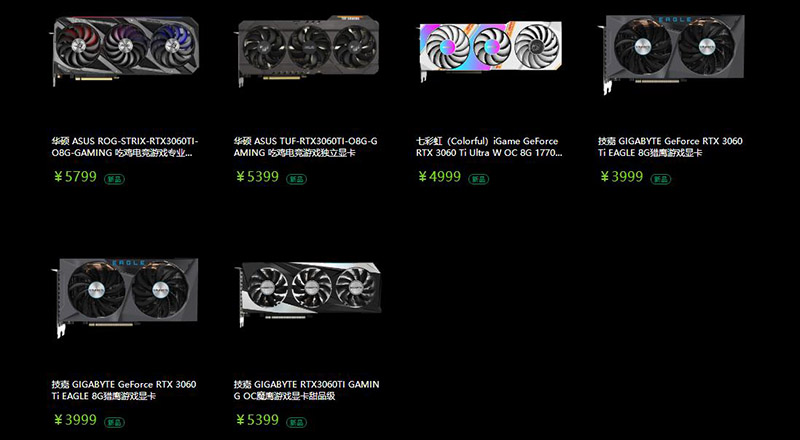The height and width of the screenshot is (440, 800).
Task: Select the ¥4999 price
Action: (x=439, y=177)
